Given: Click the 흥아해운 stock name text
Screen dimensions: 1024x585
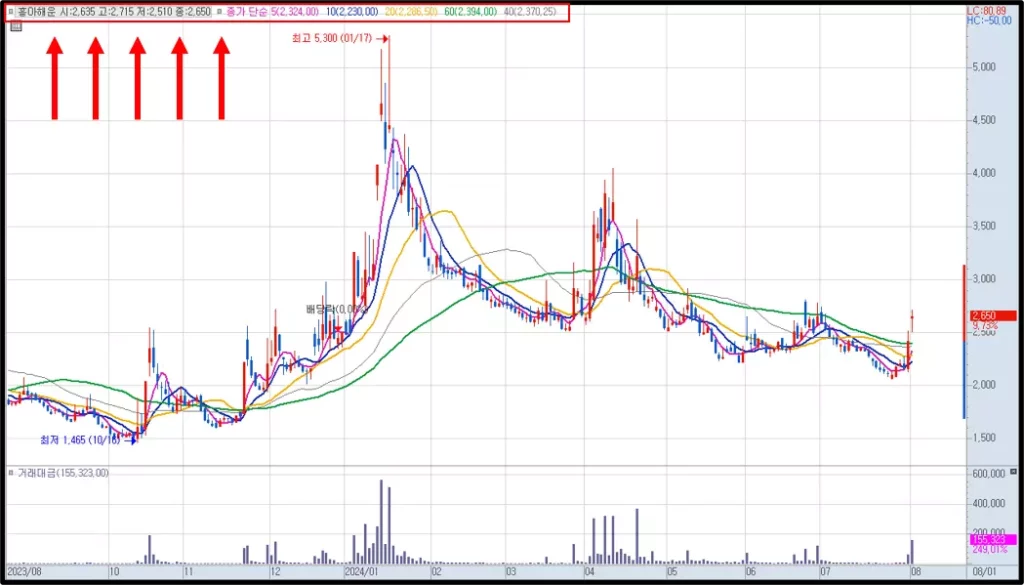Looking at the screenshot, I should pyautogui.click(x=36, y=12).
